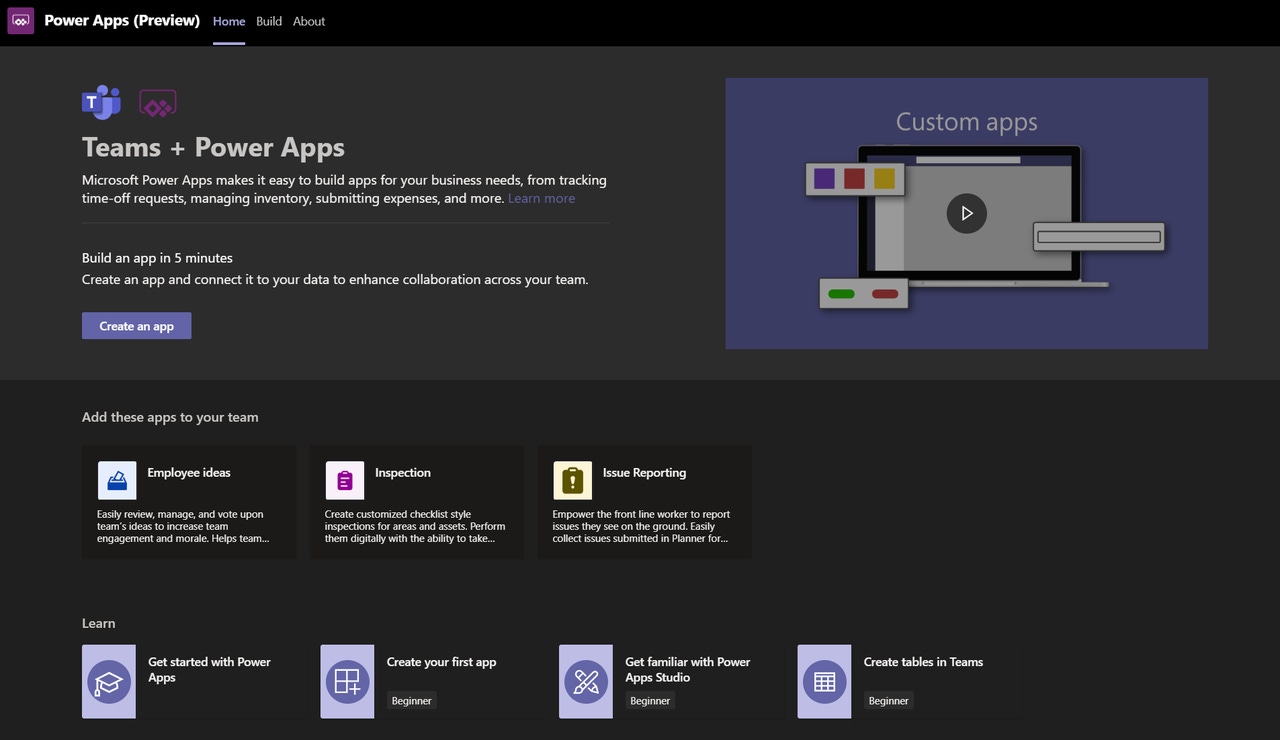Click the Employee ideas app icon

[116, 480]
